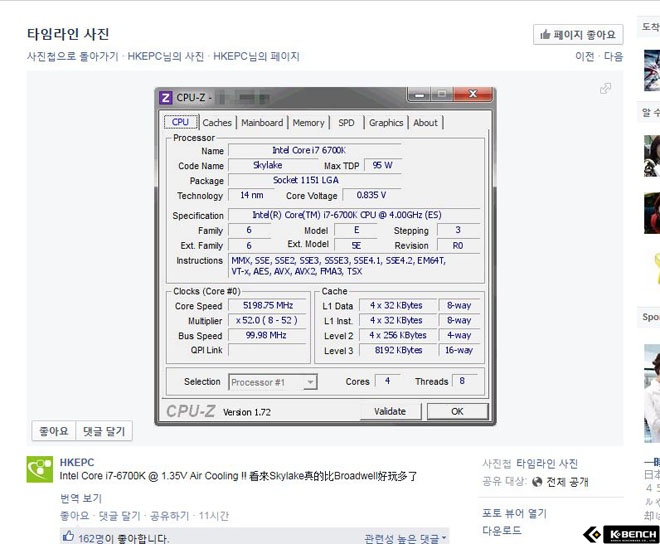Click the Multiplier value x 52.0 ( 8 - 52 )
The width and height of the screenshot is (660, 544).
click(x=268, y=320)
